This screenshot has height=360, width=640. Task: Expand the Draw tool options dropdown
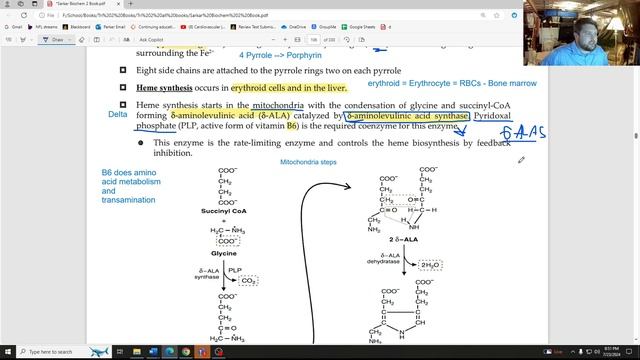pyautogui.click(x=70, y=40)
